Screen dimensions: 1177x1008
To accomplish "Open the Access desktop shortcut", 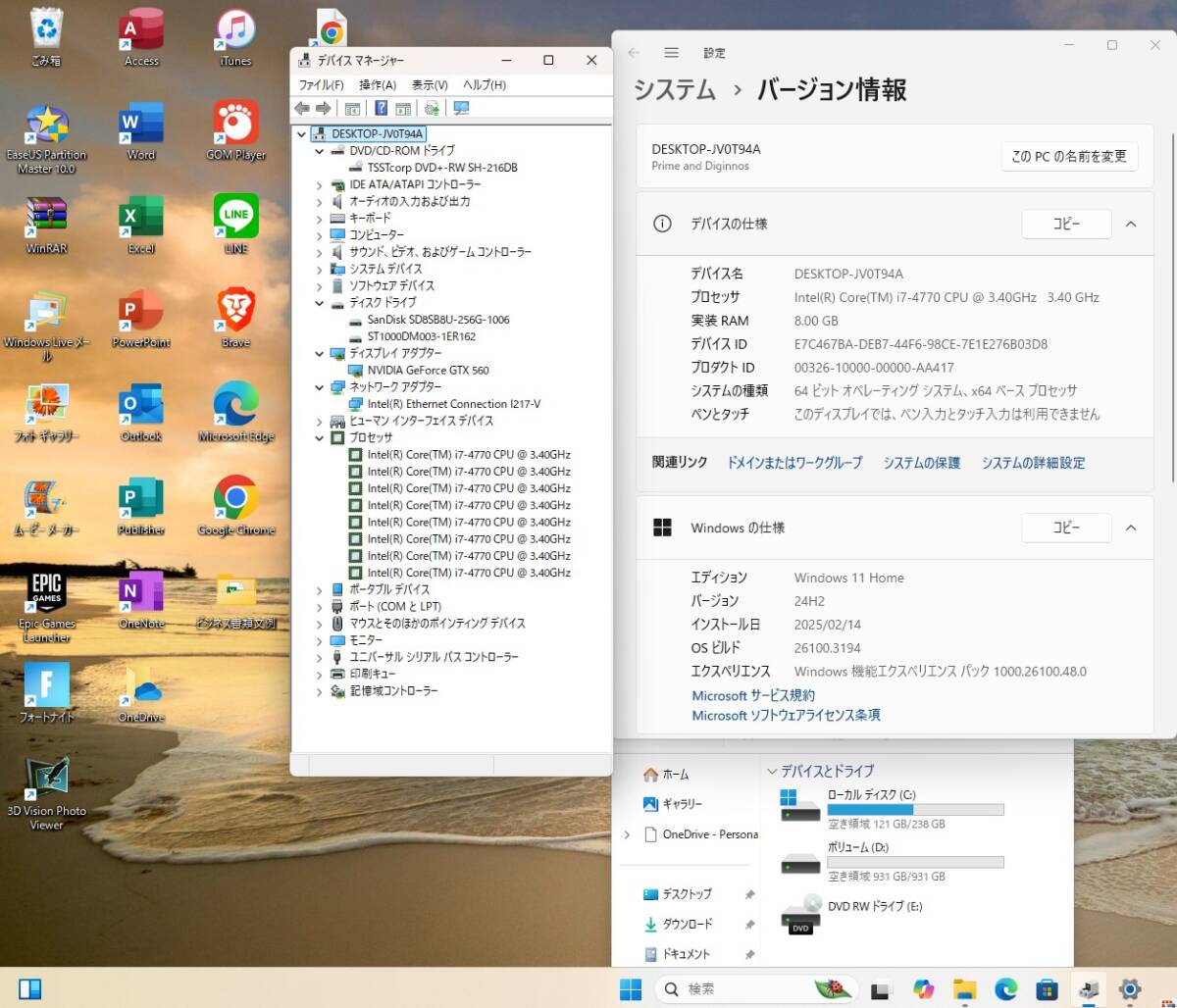I will pos(141,39).
